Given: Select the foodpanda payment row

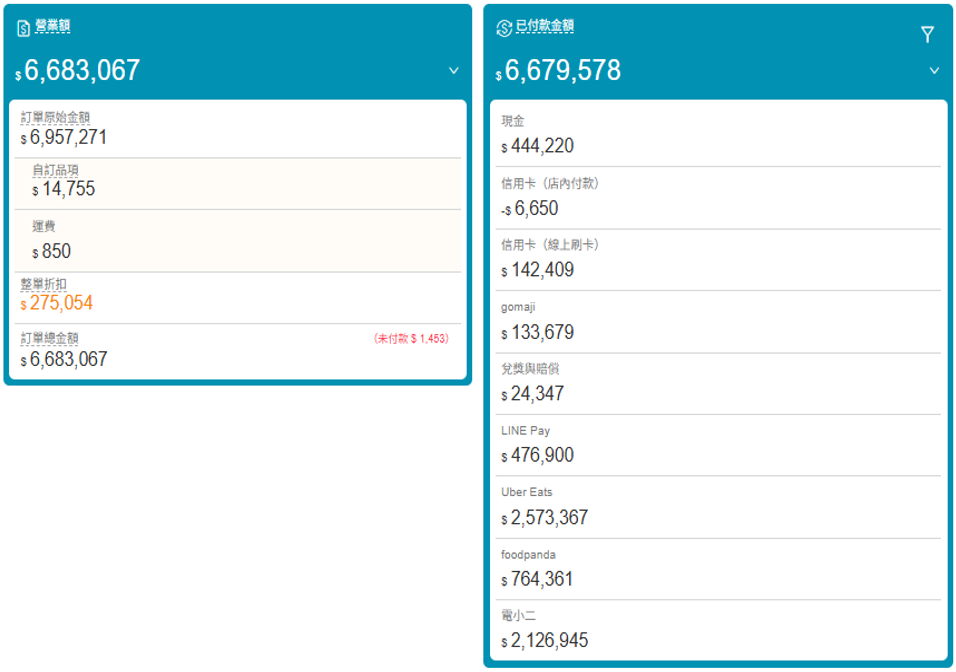Looking at the screenshot, I should coord(716,569).
